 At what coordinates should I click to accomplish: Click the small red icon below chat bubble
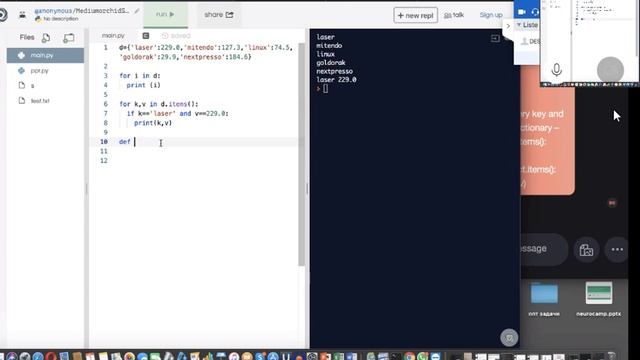pos(612,202)
